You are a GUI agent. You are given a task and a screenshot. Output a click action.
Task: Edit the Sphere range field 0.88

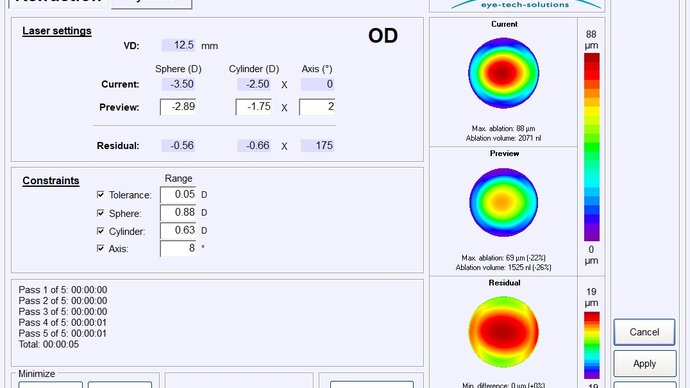point(178,212)
